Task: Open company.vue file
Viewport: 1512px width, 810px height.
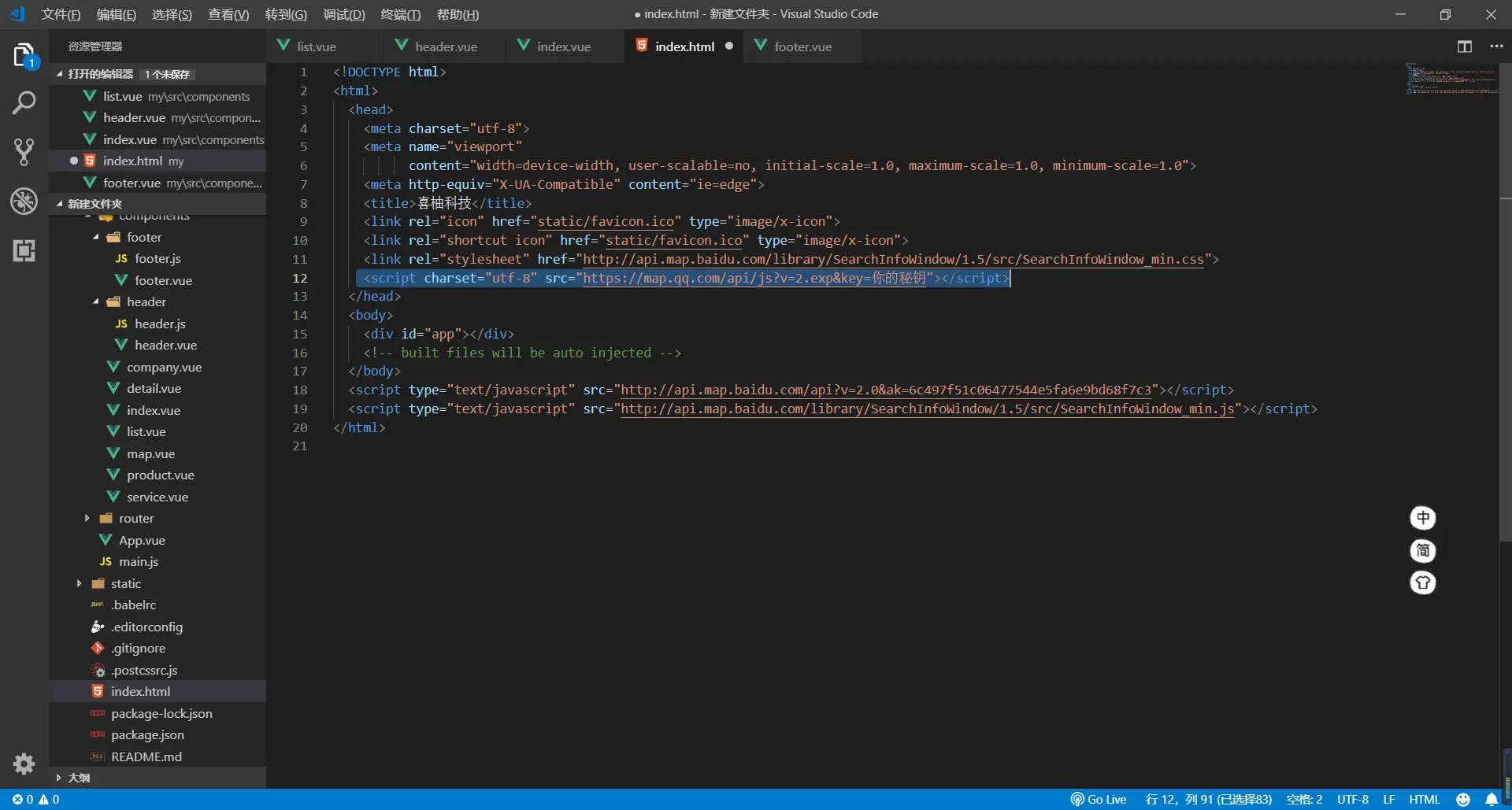Action: [x=157, y=368]
